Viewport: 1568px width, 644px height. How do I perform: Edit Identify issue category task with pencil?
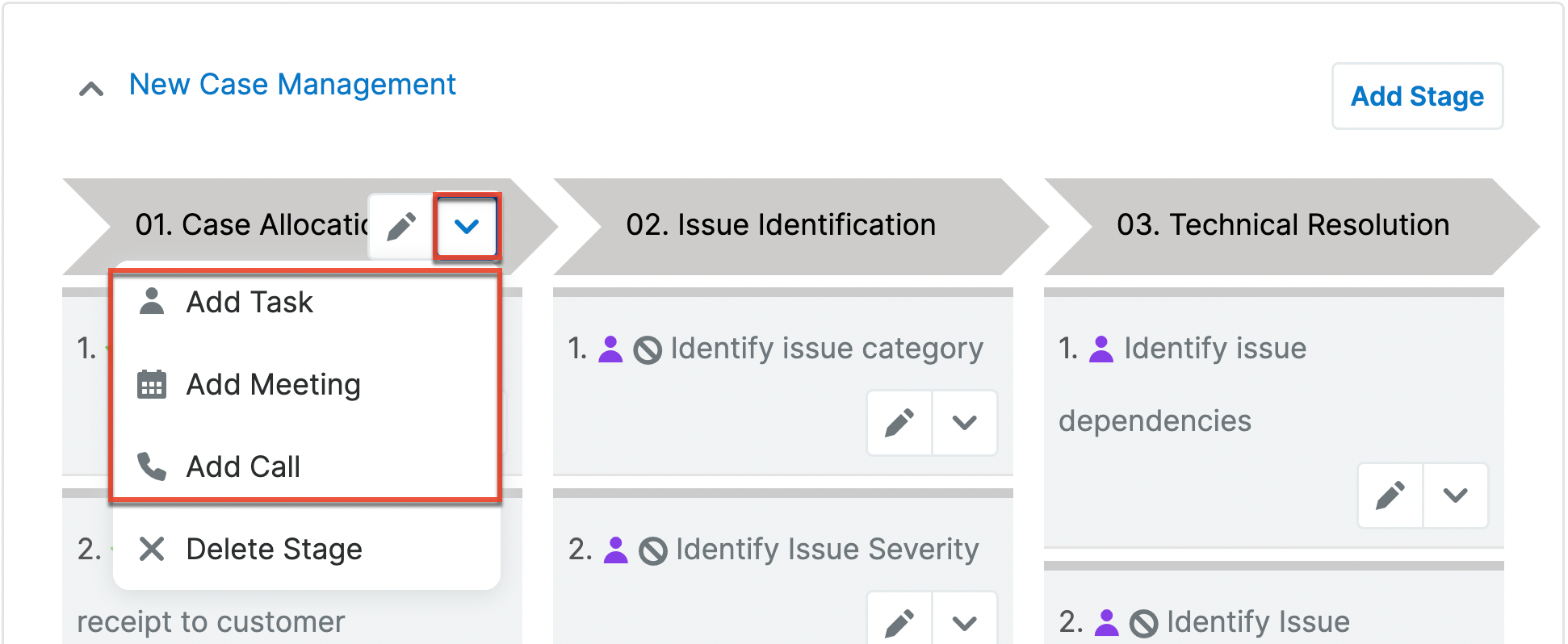[x=899, y=422]
